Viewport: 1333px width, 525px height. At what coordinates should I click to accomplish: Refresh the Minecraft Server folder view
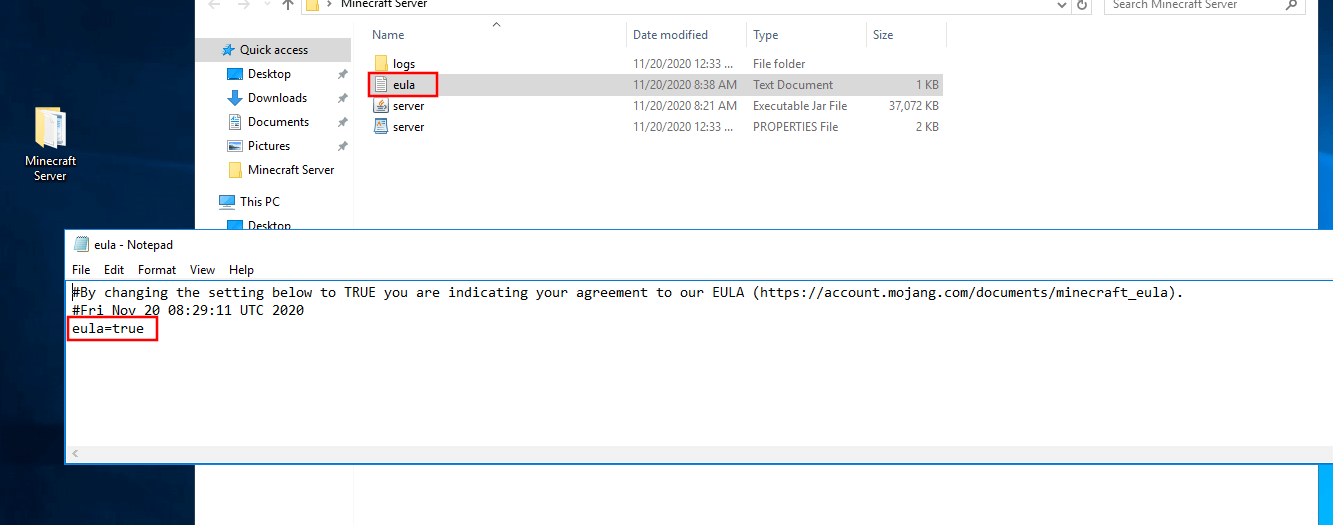click(x=1081, y=5)
